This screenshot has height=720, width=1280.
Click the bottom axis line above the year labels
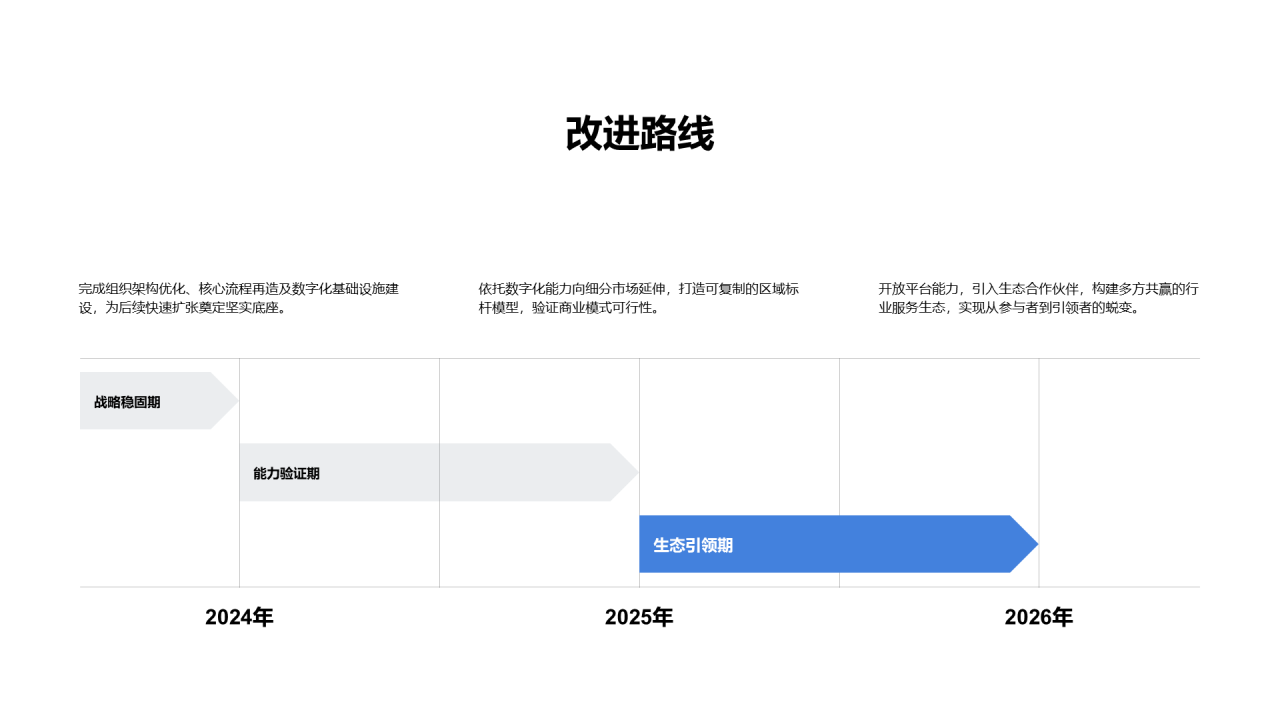[x=640, y=587]
